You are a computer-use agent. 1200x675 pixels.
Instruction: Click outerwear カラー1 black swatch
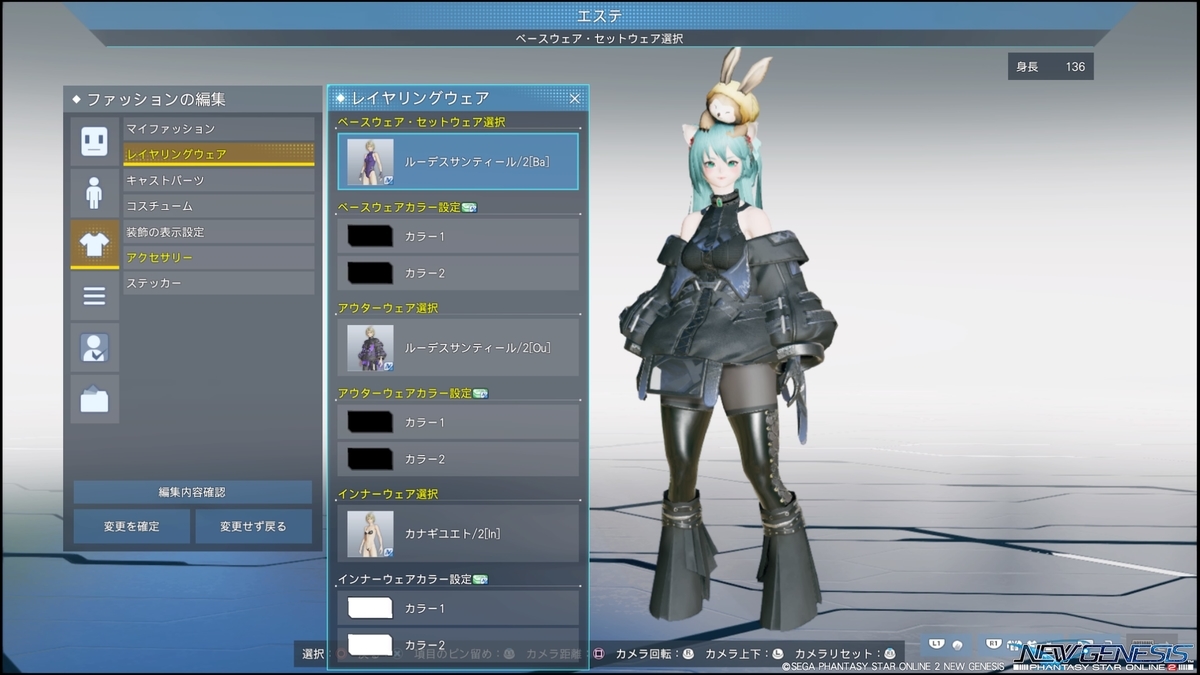[370, 422]
